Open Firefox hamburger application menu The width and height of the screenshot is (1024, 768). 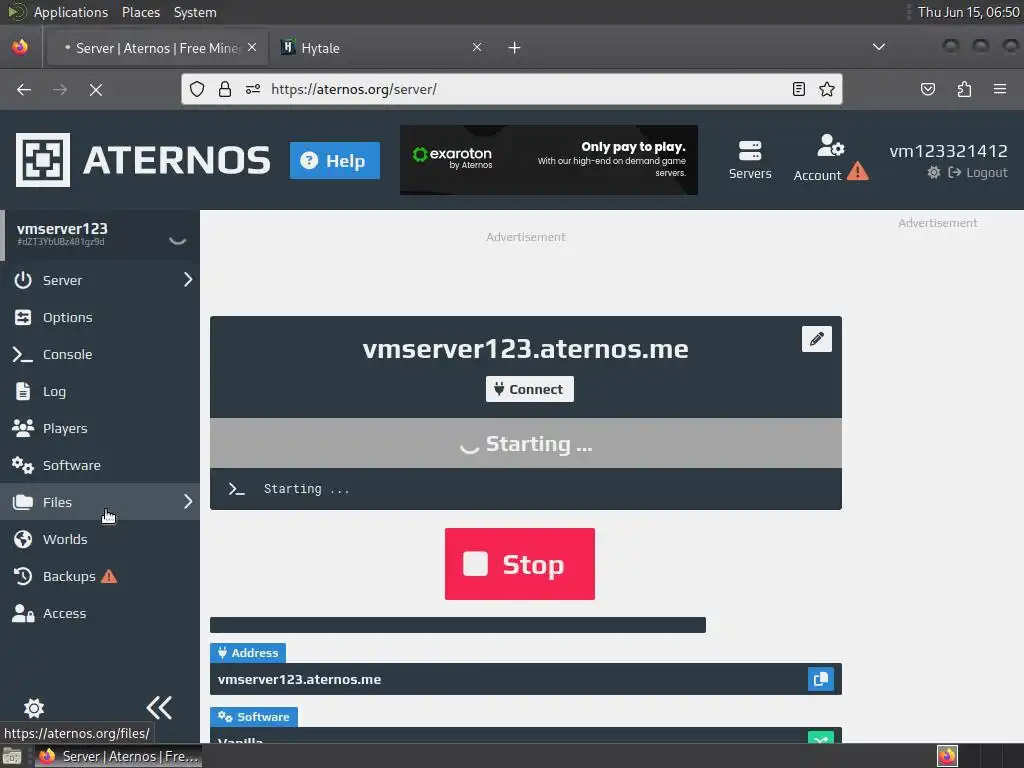tap(1000, 89)
